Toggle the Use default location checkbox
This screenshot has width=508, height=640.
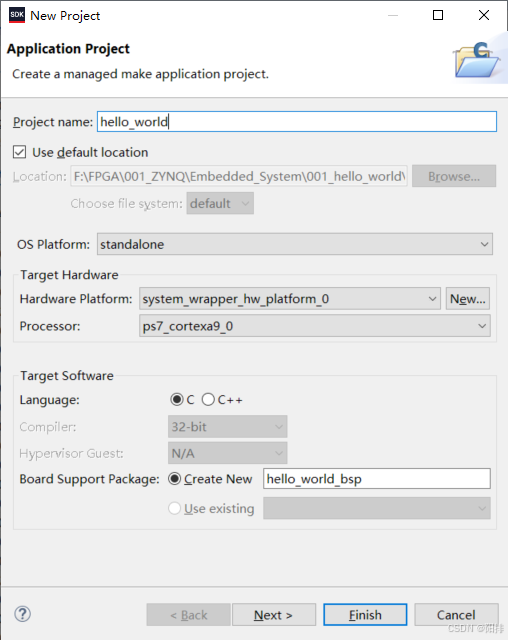[20, 152]
